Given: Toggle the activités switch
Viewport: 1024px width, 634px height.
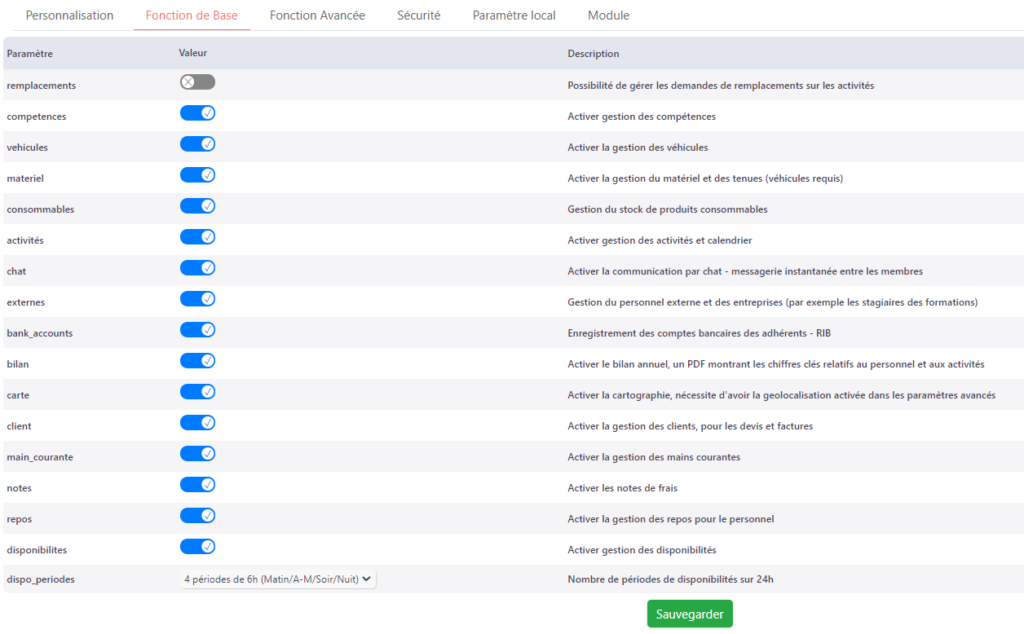Looking at the screenshot, I should coord(197,237).
